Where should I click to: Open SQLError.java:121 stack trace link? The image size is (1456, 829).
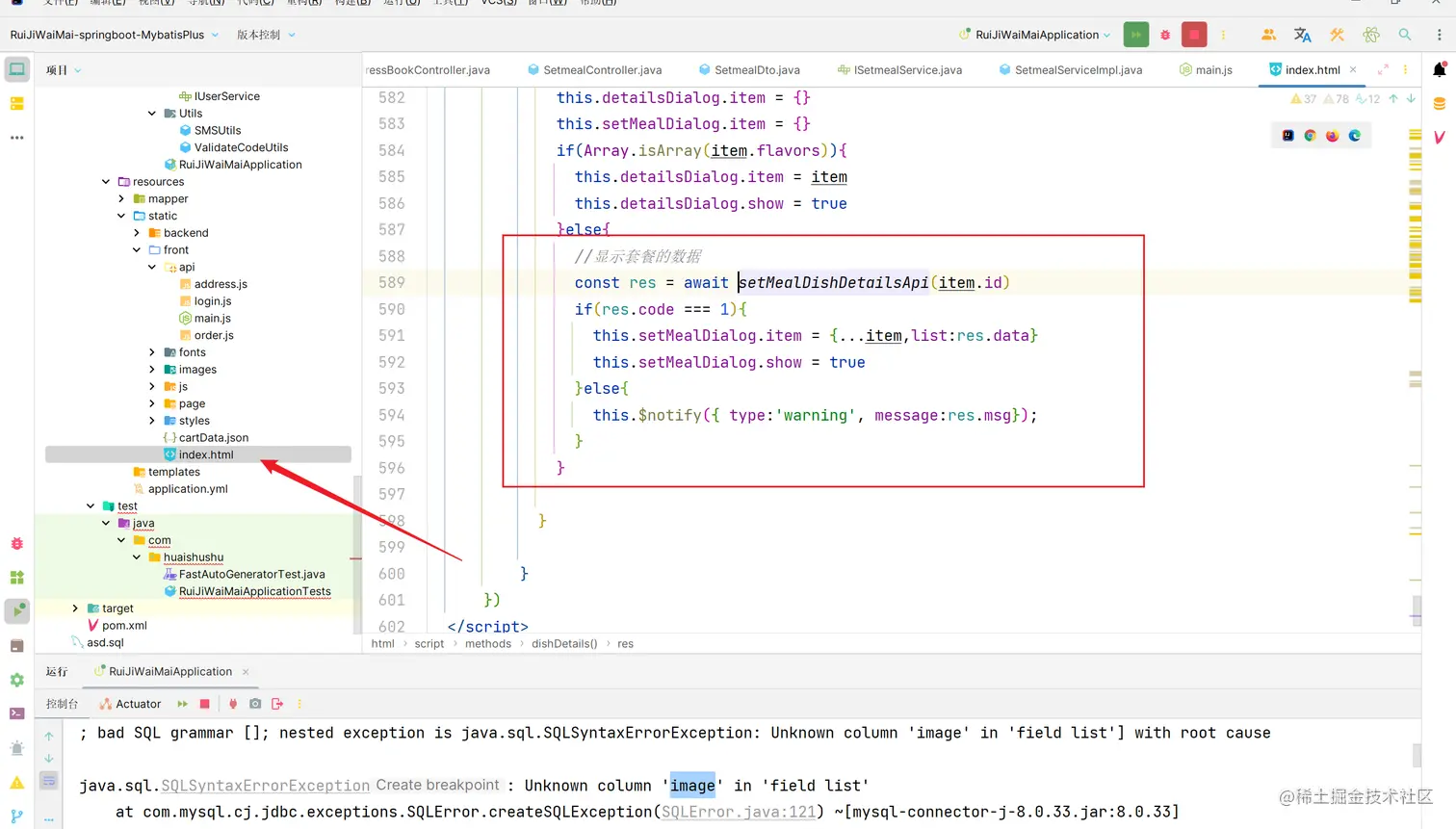[739, 812]
